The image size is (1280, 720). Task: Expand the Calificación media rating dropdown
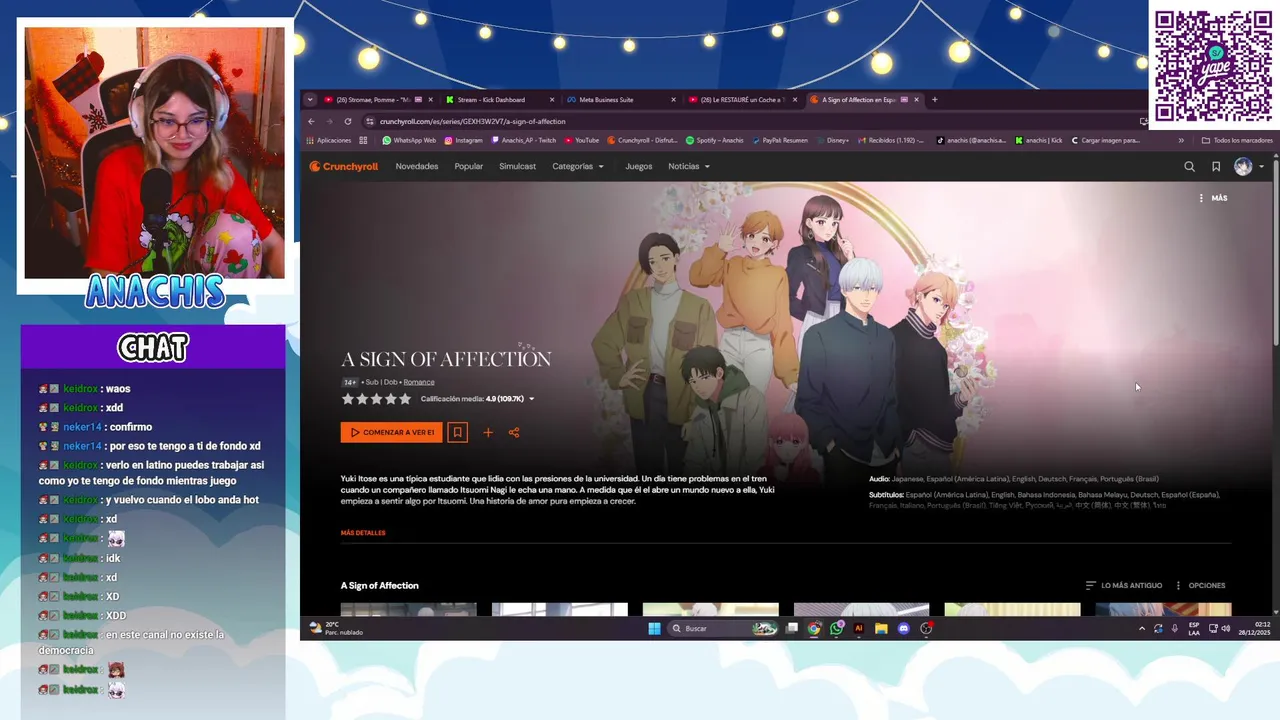[478, 399]
